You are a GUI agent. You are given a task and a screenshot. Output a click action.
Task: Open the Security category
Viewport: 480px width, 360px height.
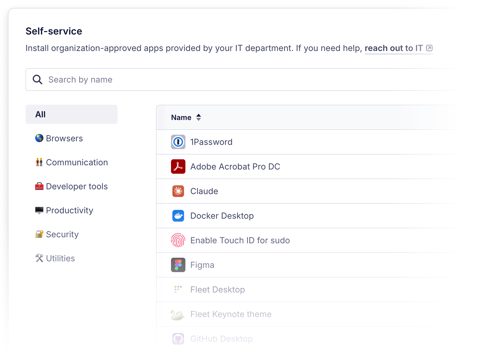62,234
